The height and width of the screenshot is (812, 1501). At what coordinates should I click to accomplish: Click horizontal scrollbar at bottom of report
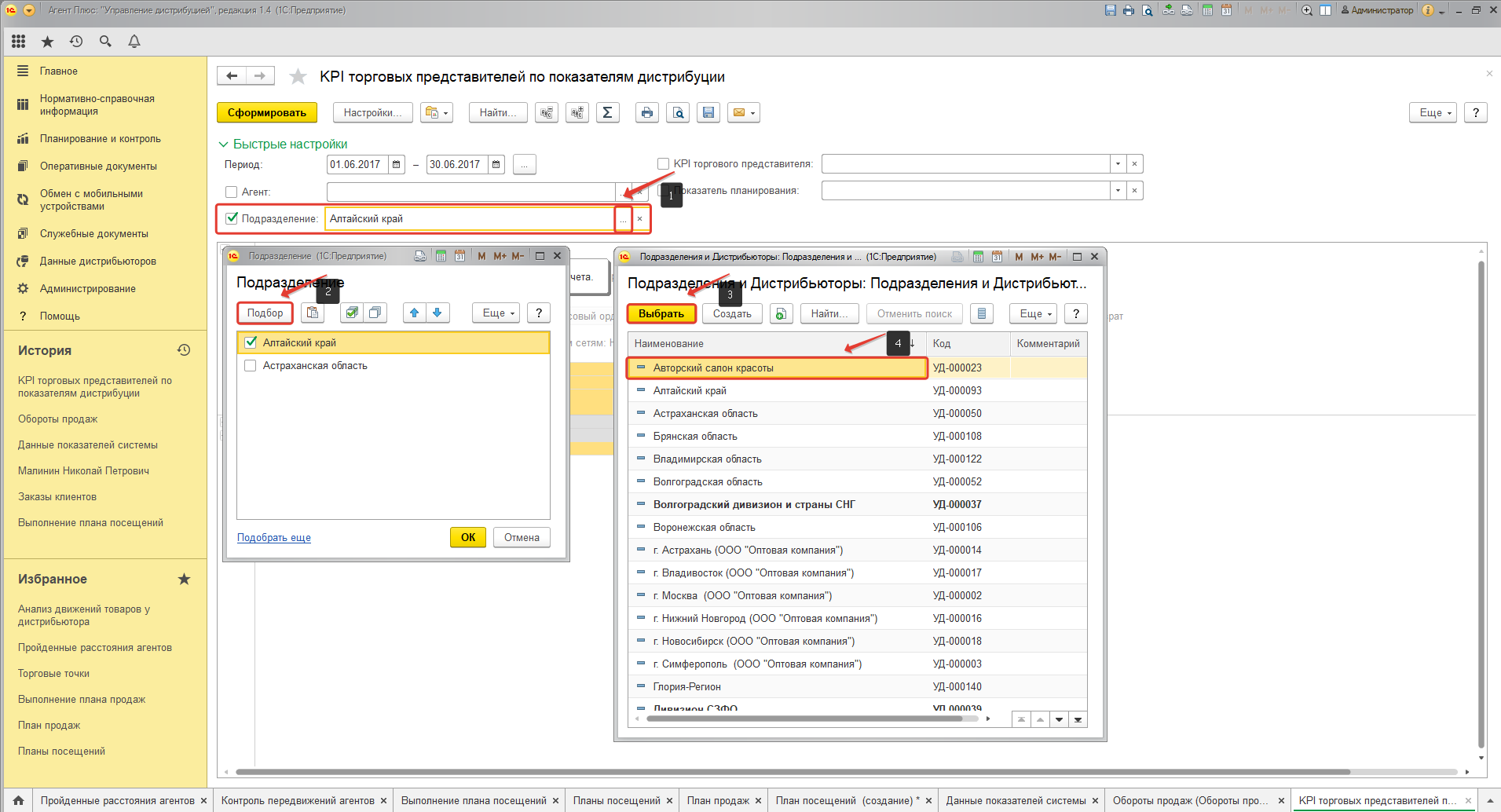[x=793, y=772]
